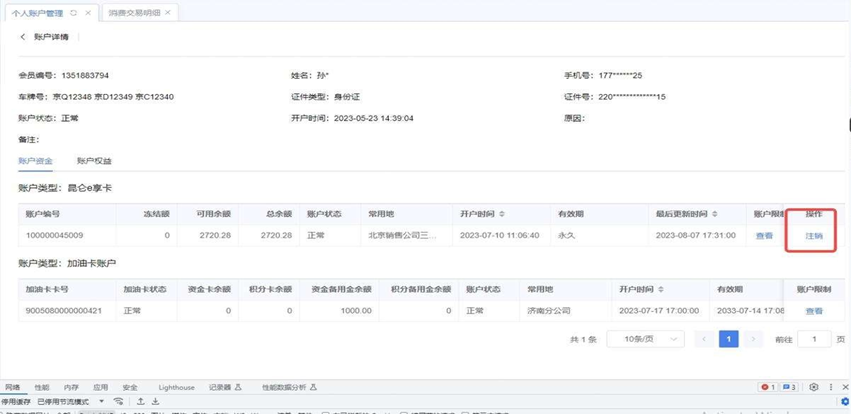This screenshot has height=414, width=851.
Task: Sort 昆仑e享卡 table by 开户时间
Action: point(502,214)
